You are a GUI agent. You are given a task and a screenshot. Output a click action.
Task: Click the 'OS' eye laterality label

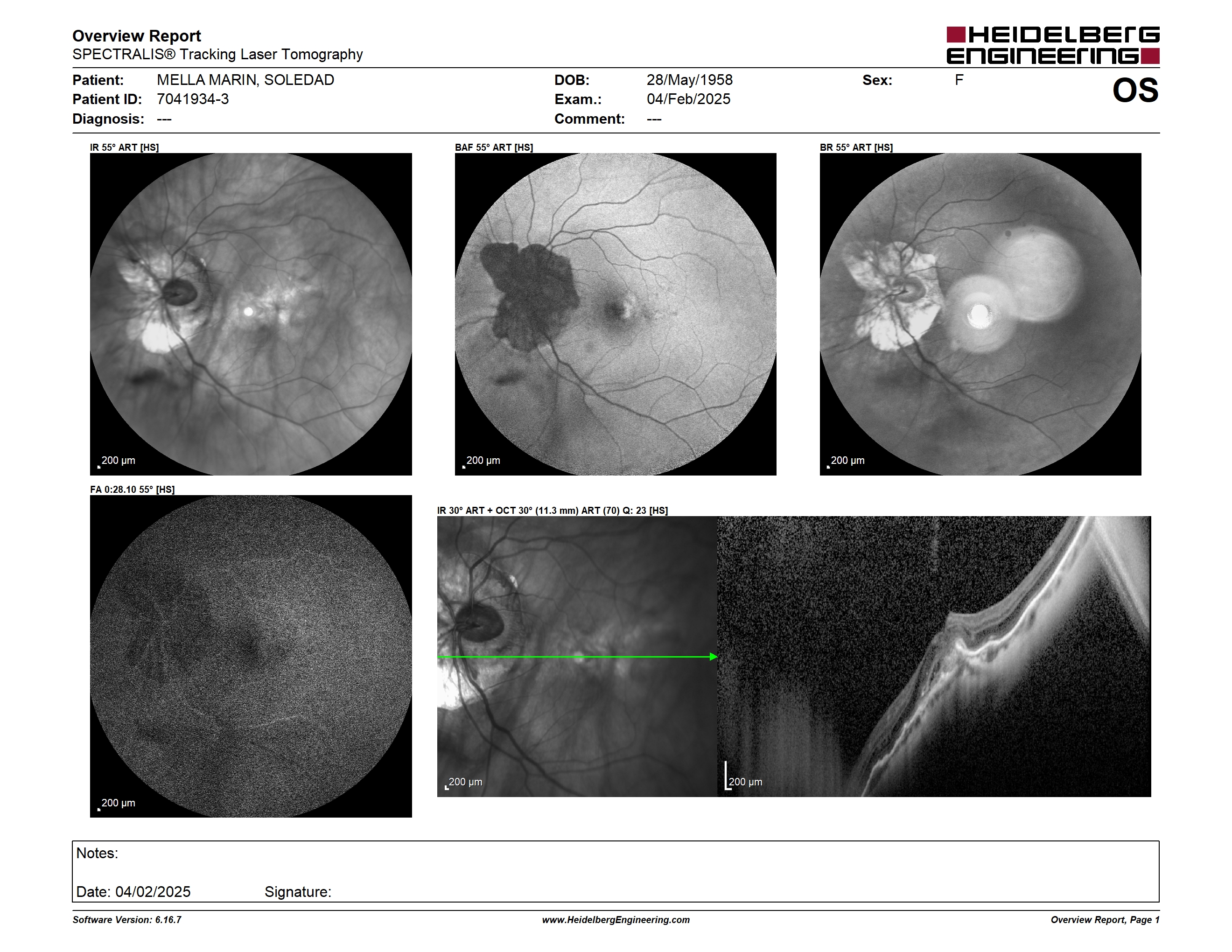(x=1135, y=90)
